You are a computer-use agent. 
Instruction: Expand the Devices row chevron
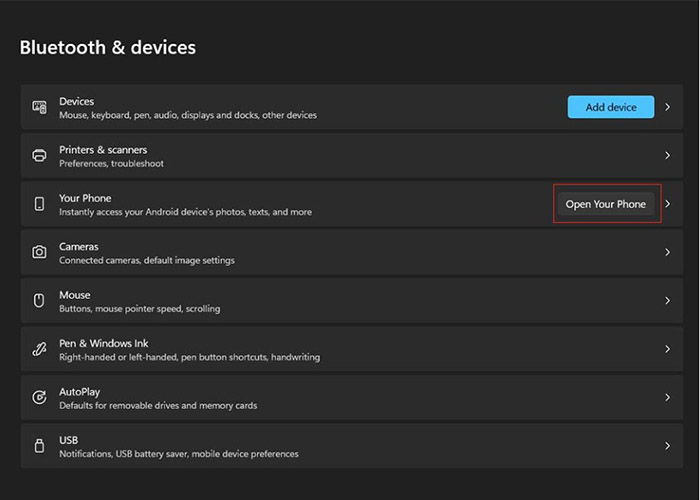(x=667, y=107)
